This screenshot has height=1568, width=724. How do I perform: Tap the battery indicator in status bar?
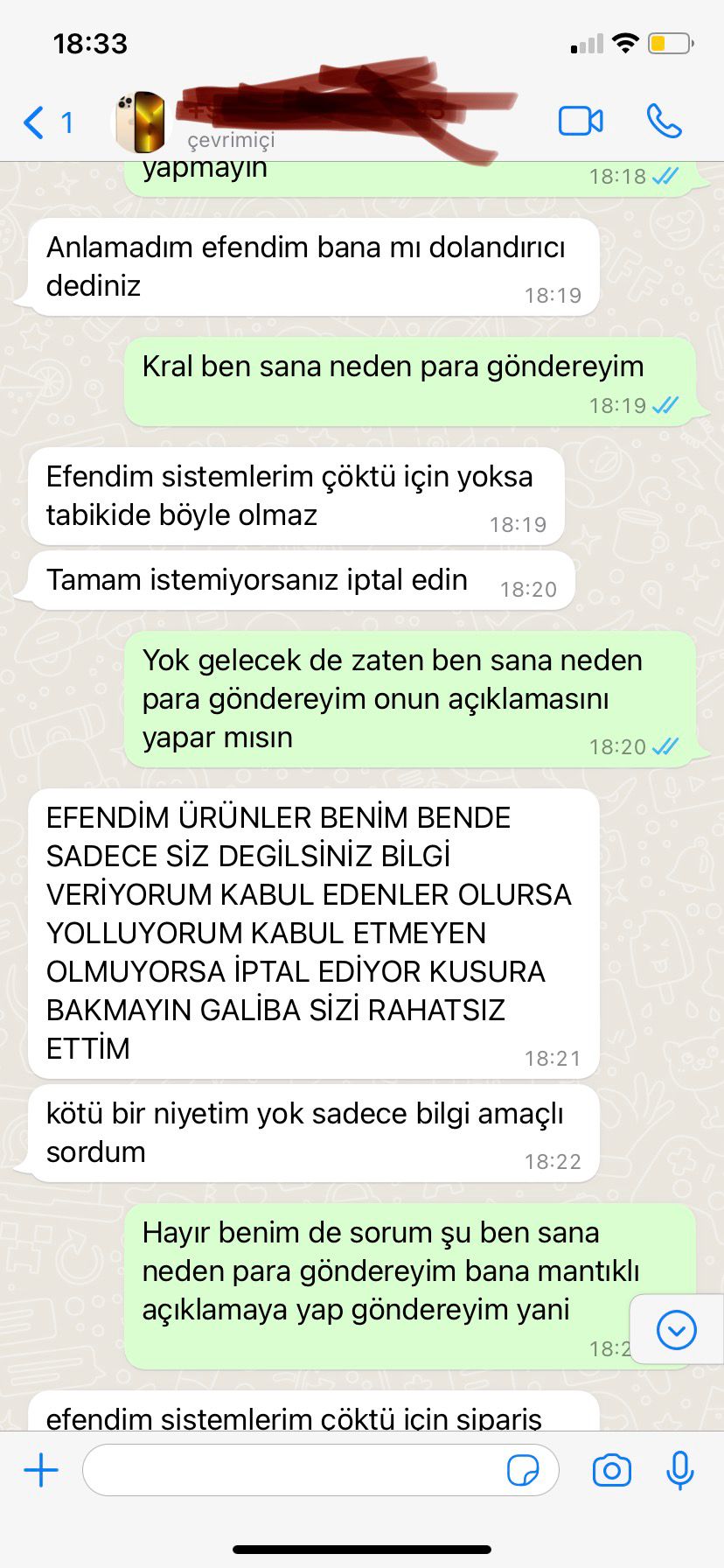pos(671,43)
